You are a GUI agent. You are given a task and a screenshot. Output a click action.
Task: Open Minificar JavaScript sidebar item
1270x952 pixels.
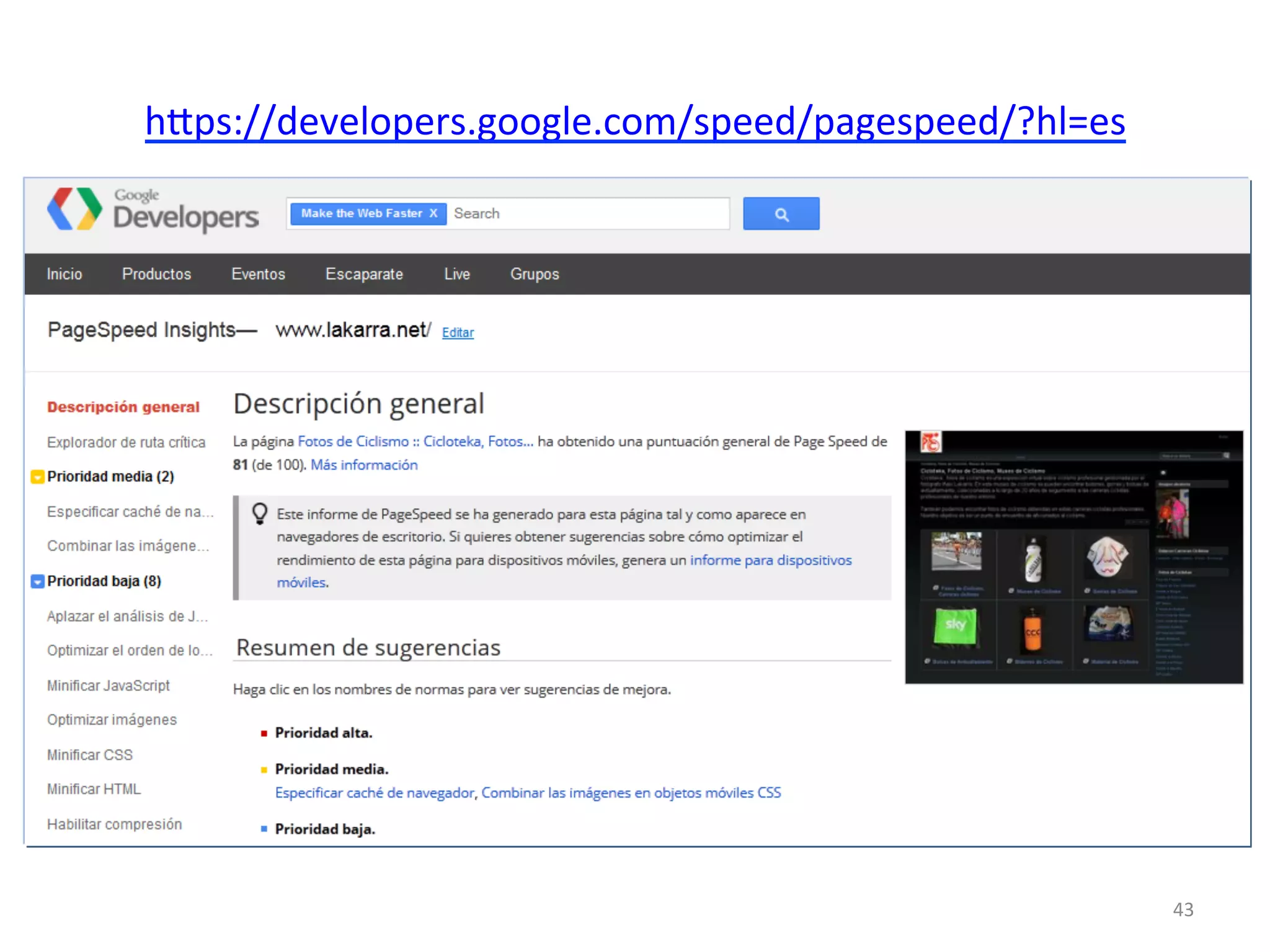[x=109, y=685]
